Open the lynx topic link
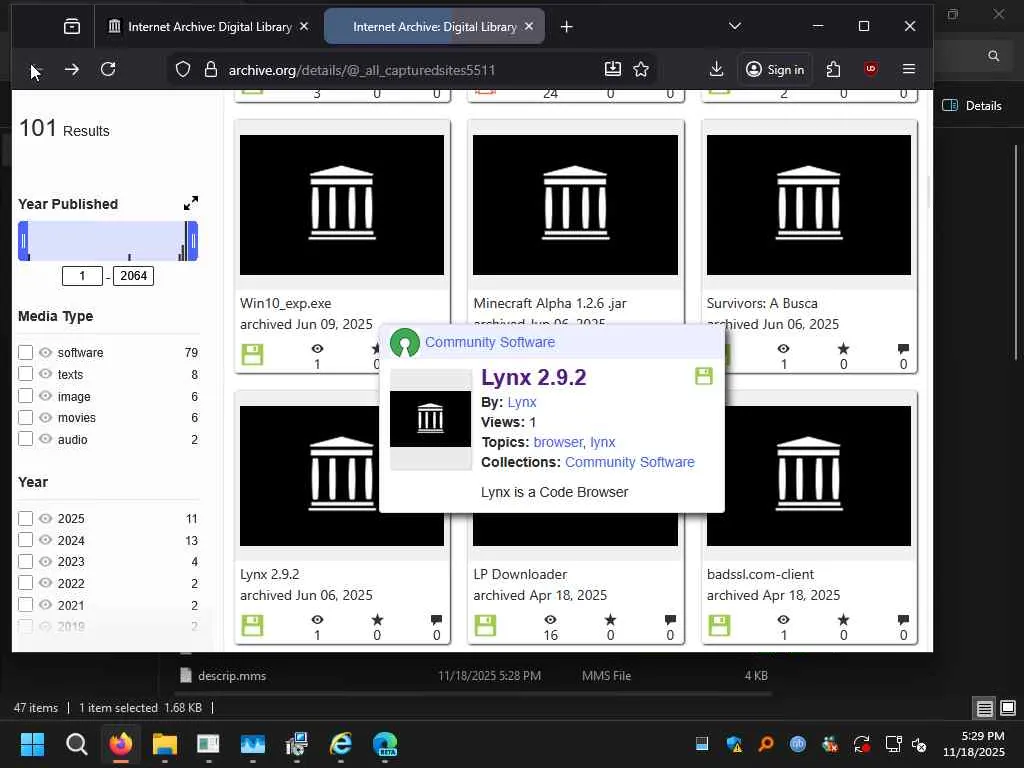The image size is (1024, 768). coord(602,442)
